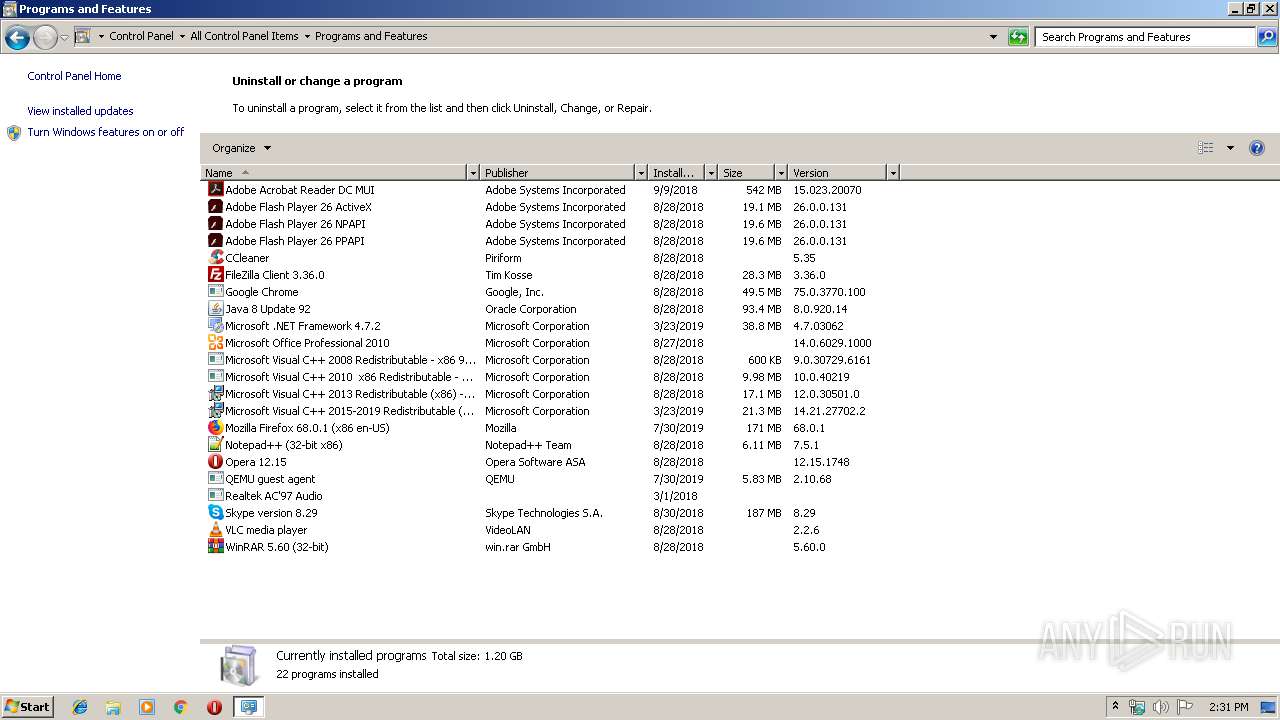Change view with the views button

click(x=1206, y=148)
